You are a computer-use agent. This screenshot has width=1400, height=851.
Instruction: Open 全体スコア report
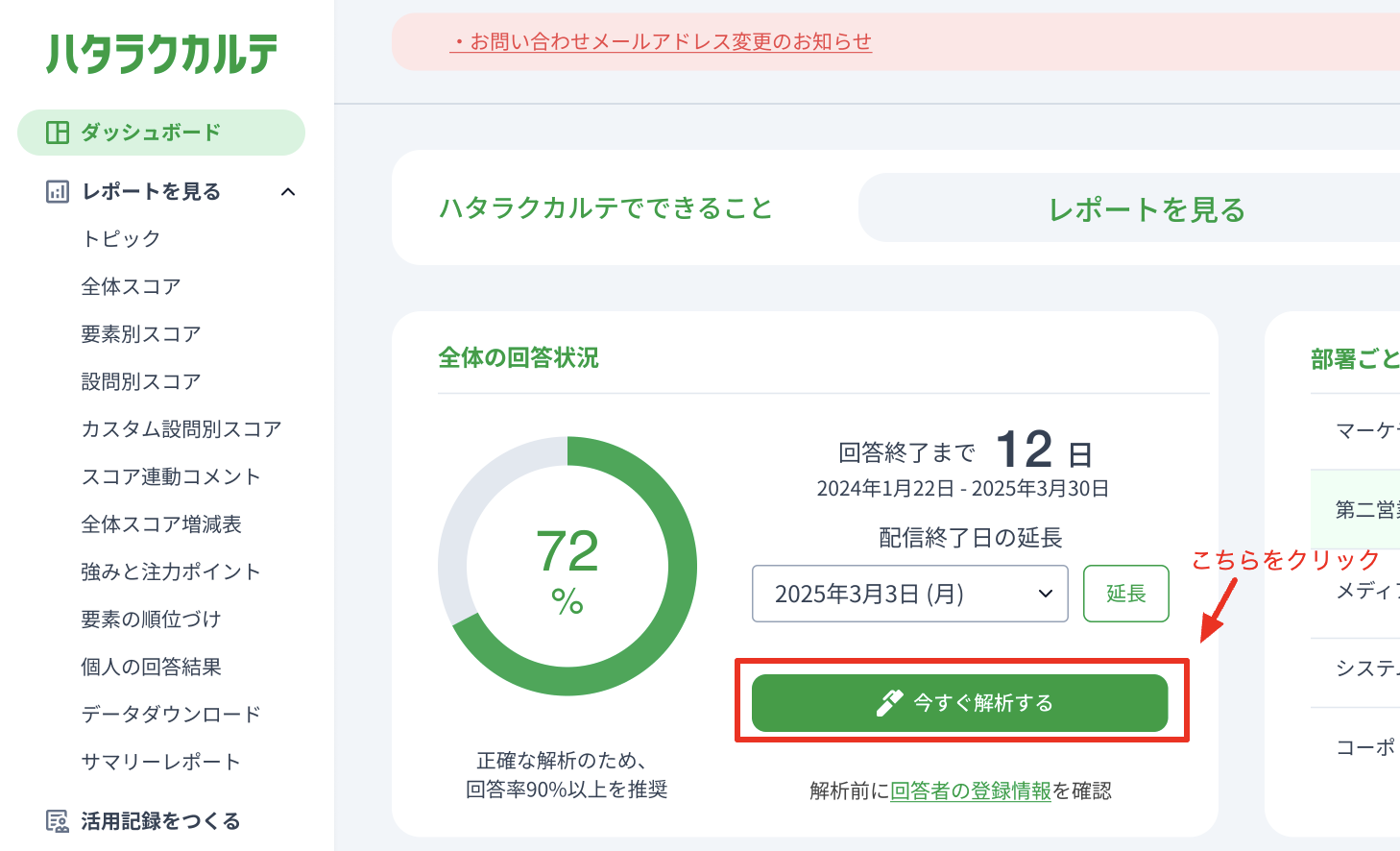click(131, 286)
